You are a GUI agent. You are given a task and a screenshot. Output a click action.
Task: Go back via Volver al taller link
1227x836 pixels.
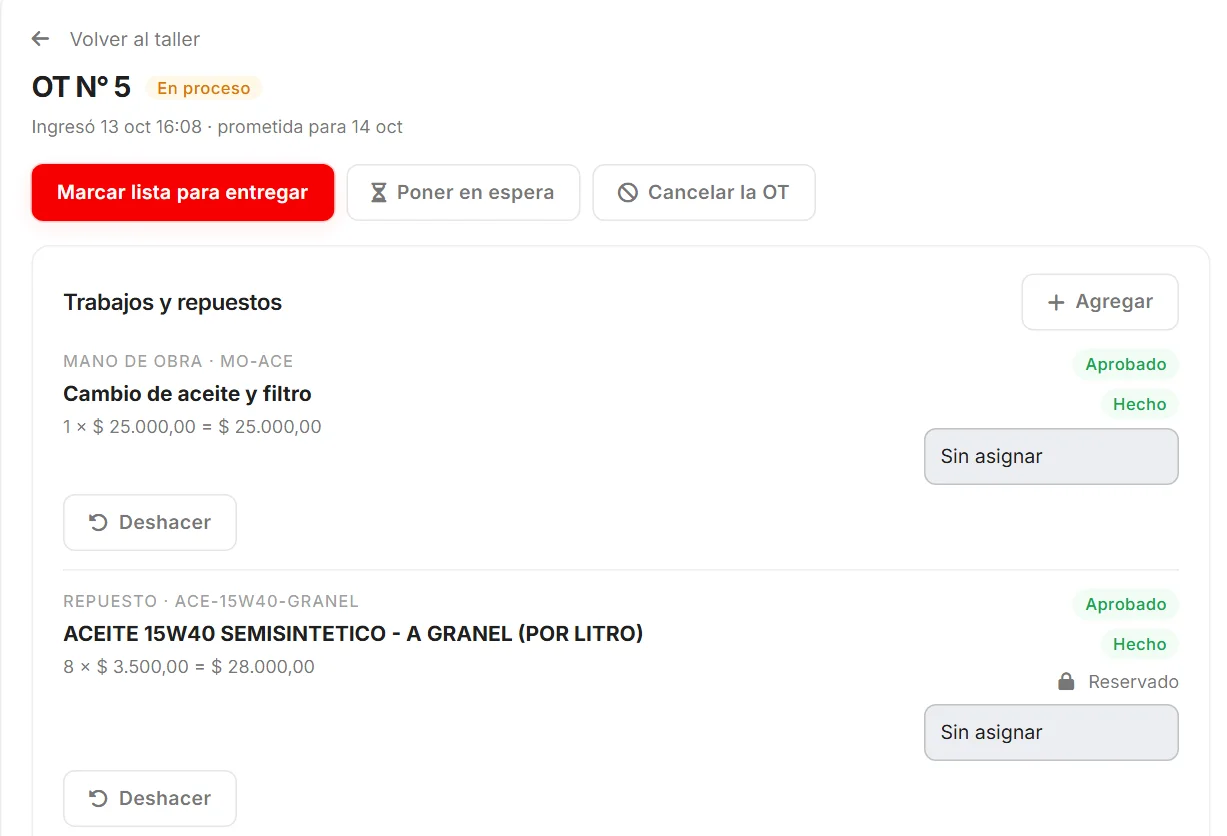(x=135, y=39)
